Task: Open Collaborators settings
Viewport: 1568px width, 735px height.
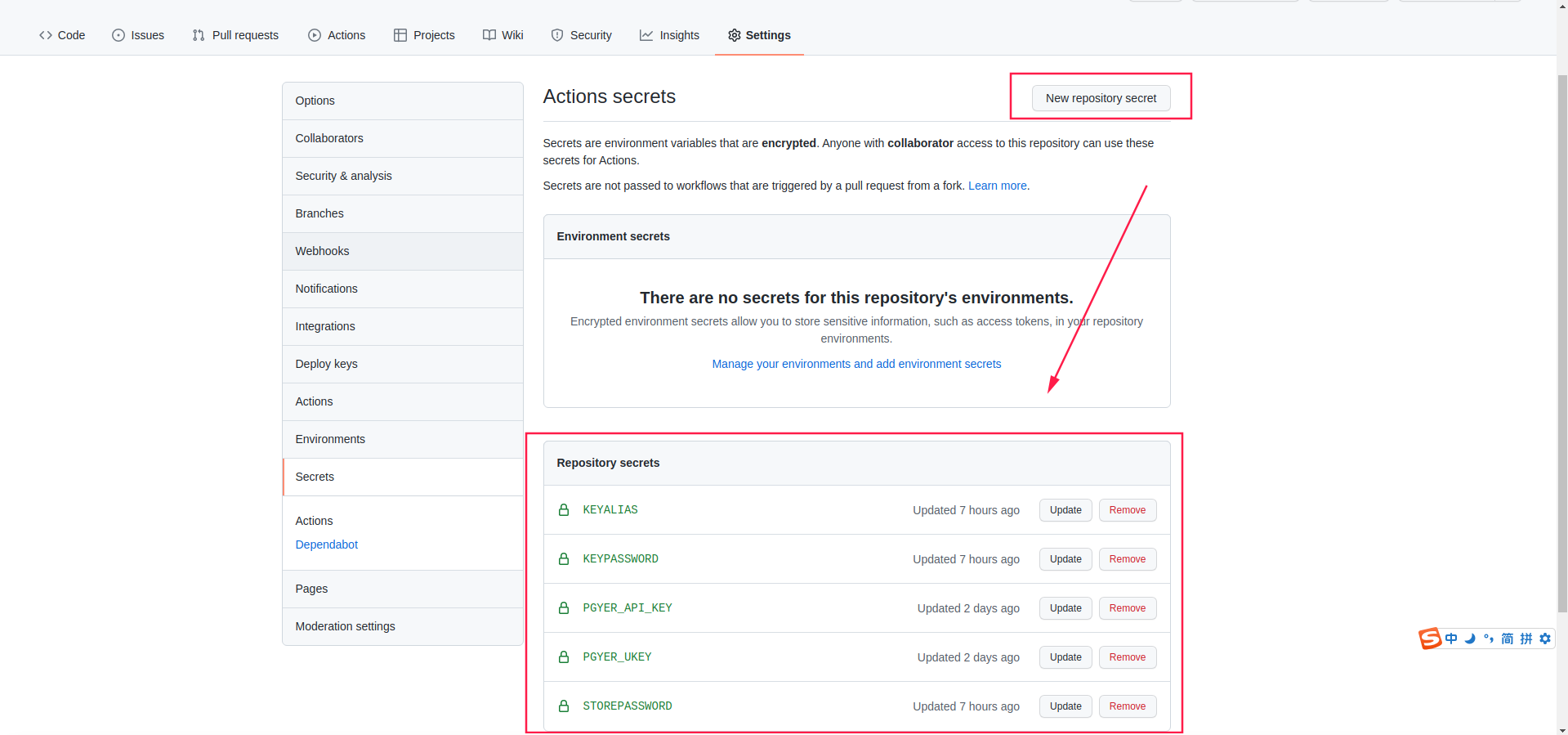Action: [x=403, y=138]
